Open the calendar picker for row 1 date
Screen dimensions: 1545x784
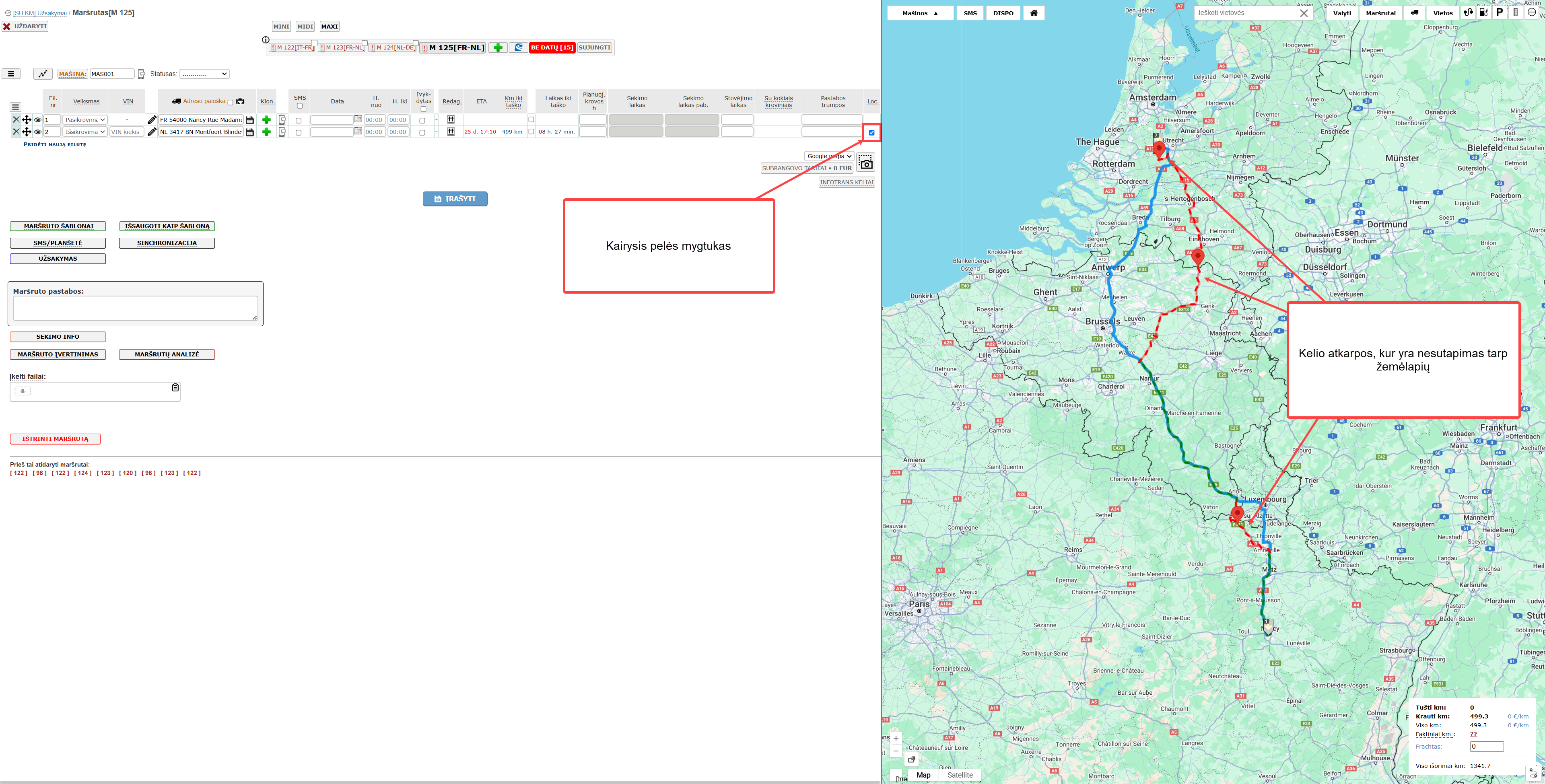coord(358,119)
